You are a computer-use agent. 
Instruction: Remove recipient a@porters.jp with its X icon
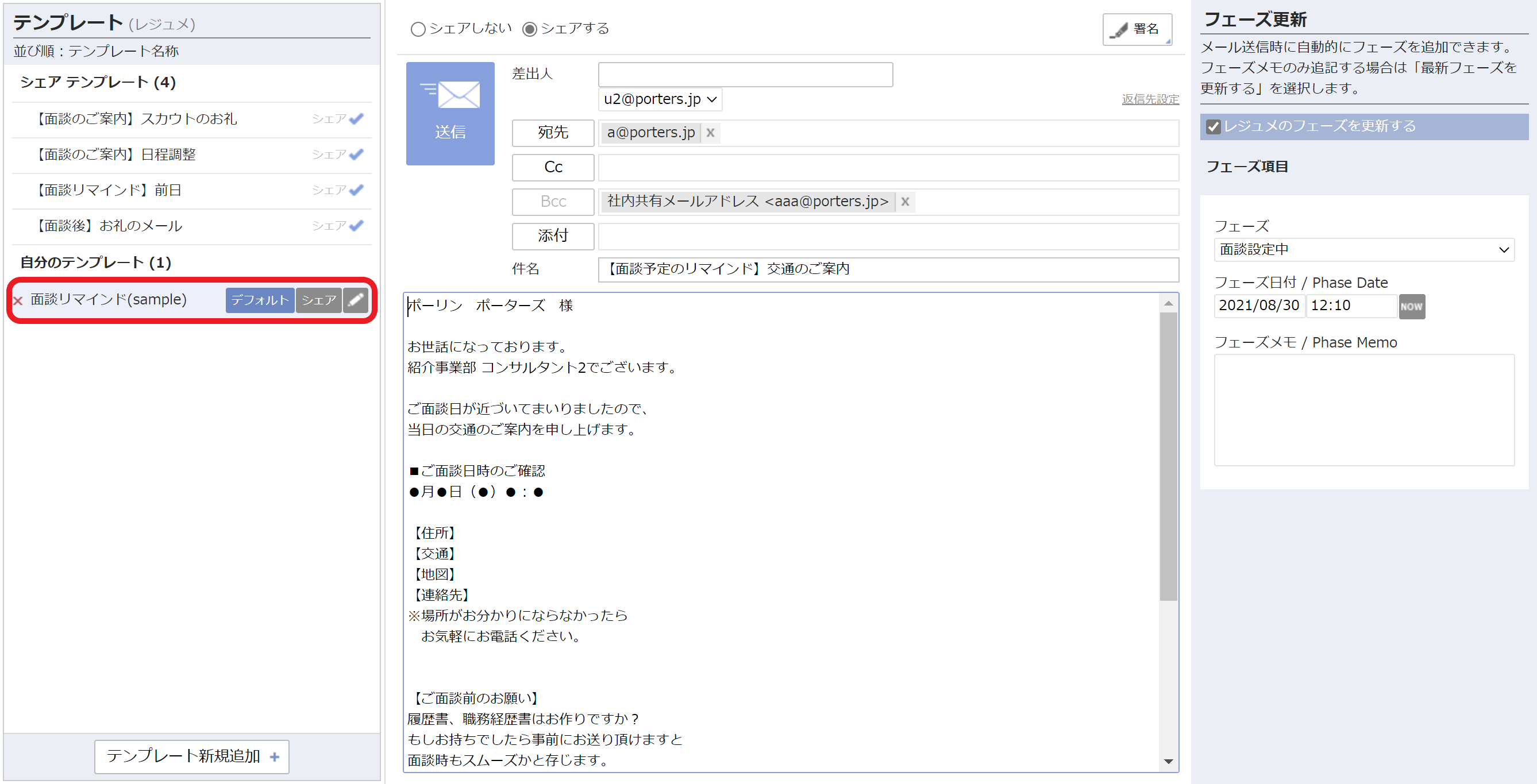pyautogui.click(x=710, y=133)
